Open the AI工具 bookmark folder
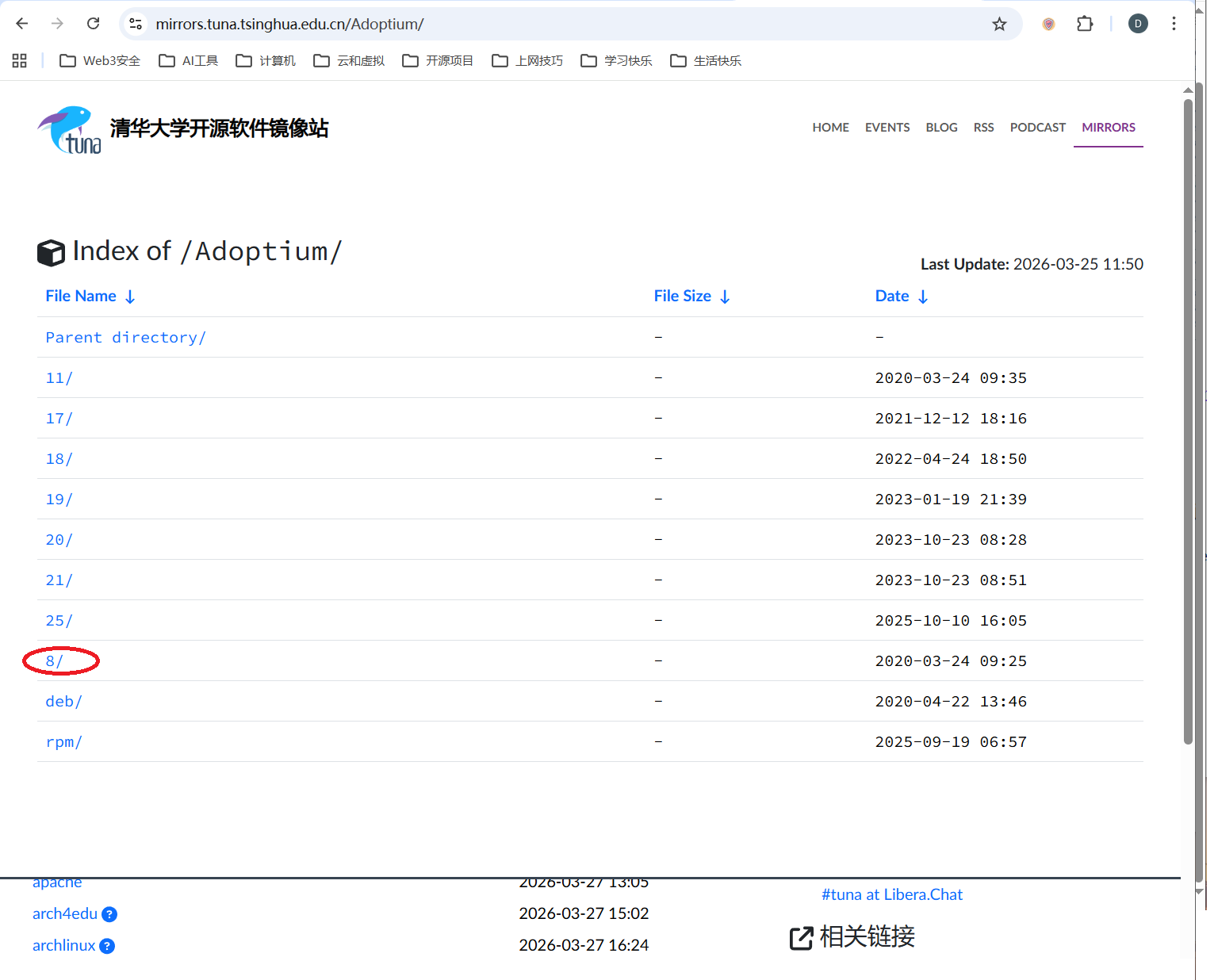This screenshot has width=1218, height=980. tap(189, 61)
